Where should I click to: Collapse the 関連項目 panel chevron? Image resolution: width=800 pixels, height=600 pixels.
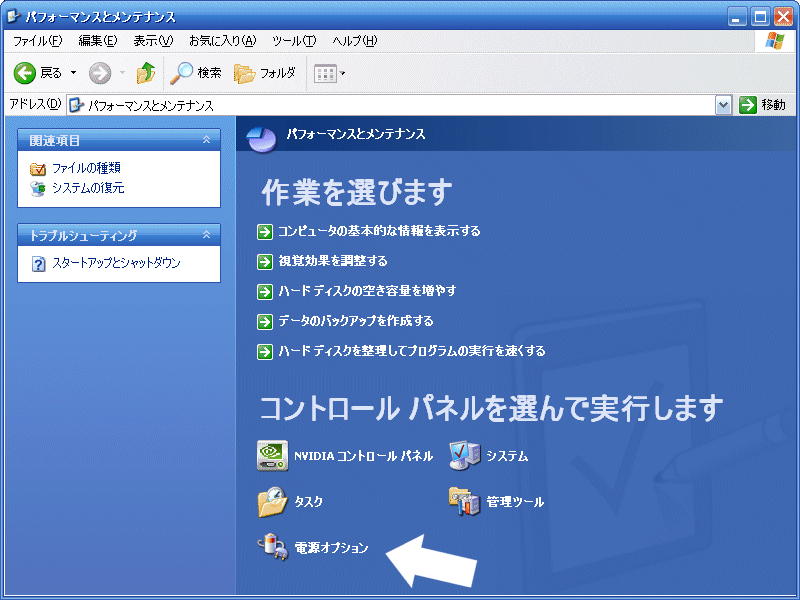point(206,139)
